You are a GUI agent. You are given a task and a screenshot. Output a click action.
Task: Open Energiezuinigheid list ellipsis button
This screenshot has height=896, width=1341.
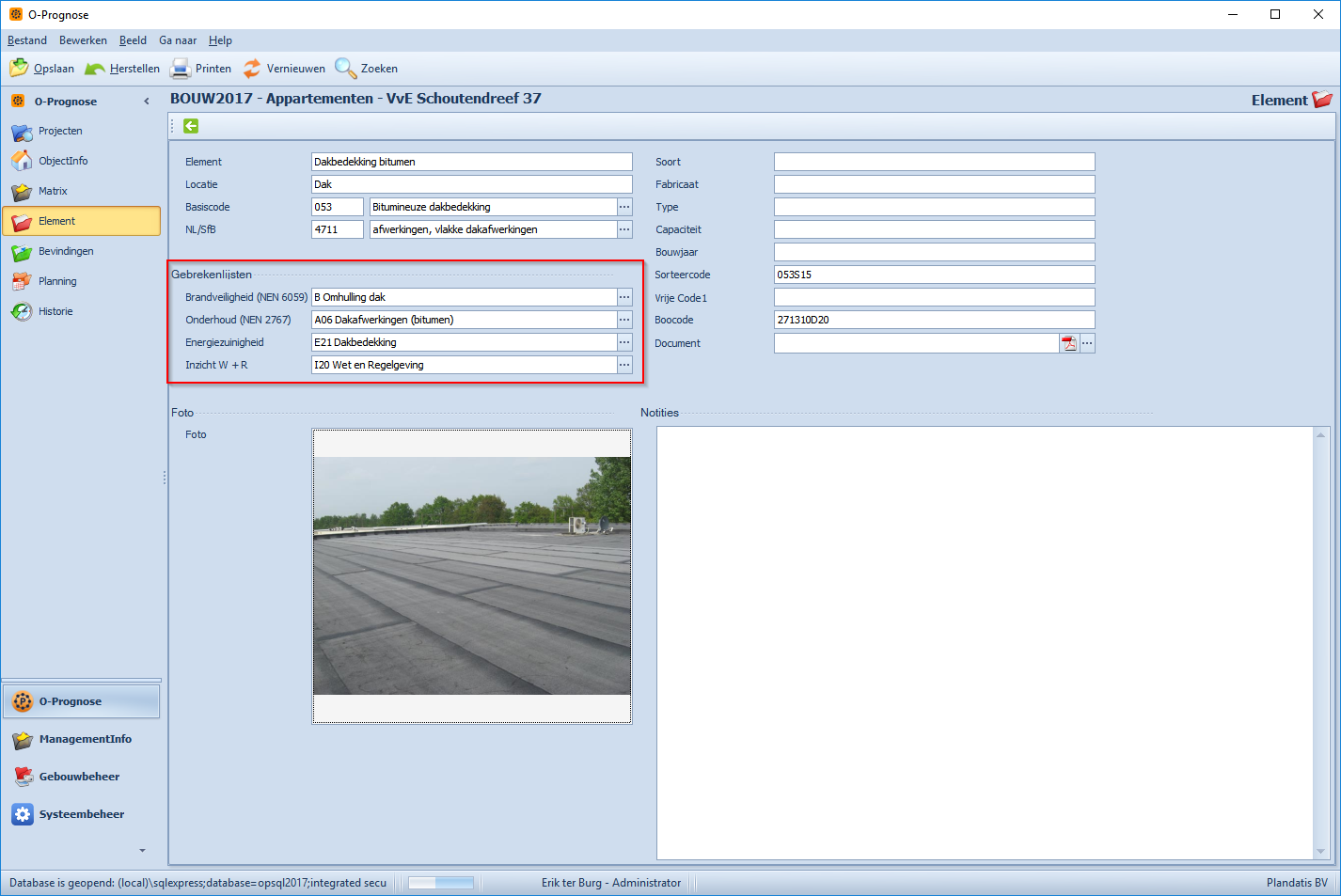point(624,342)
